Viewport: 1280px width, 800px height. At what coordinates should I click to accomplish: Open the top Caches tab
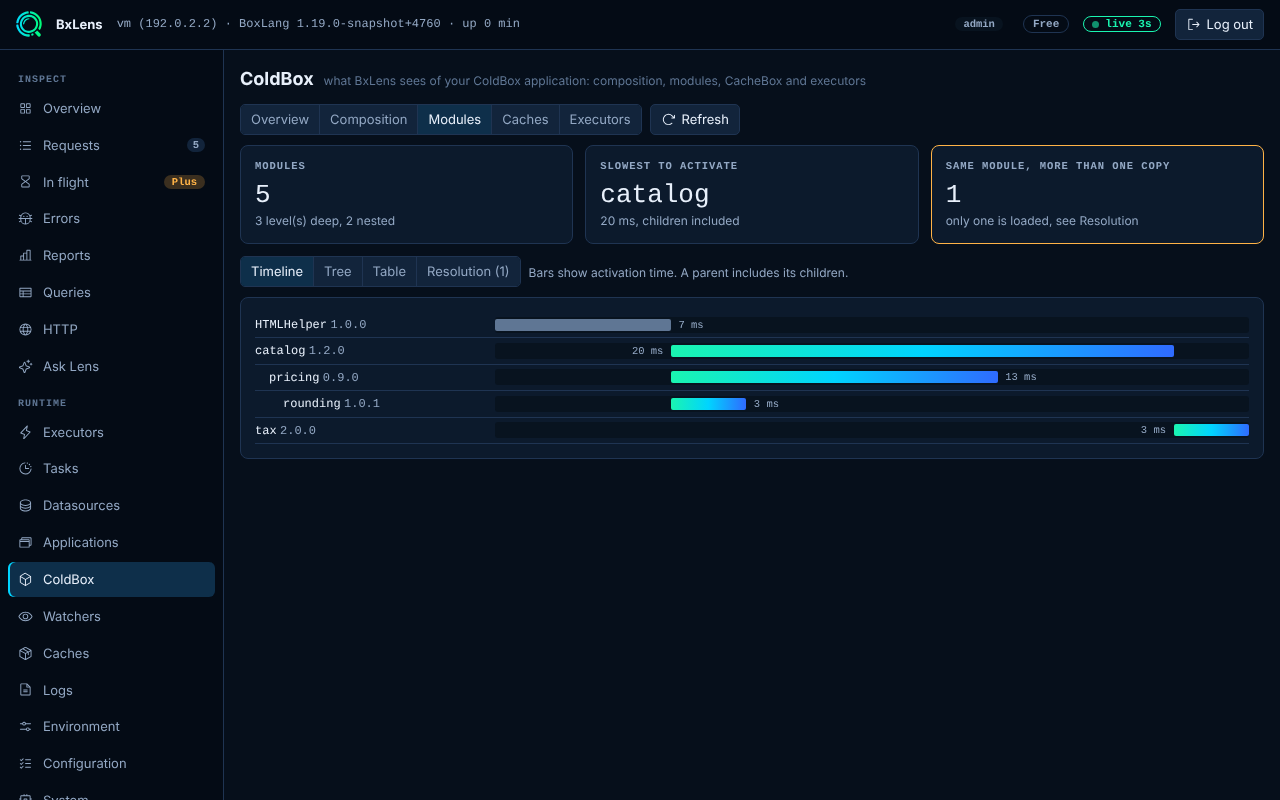pos(525,119)
